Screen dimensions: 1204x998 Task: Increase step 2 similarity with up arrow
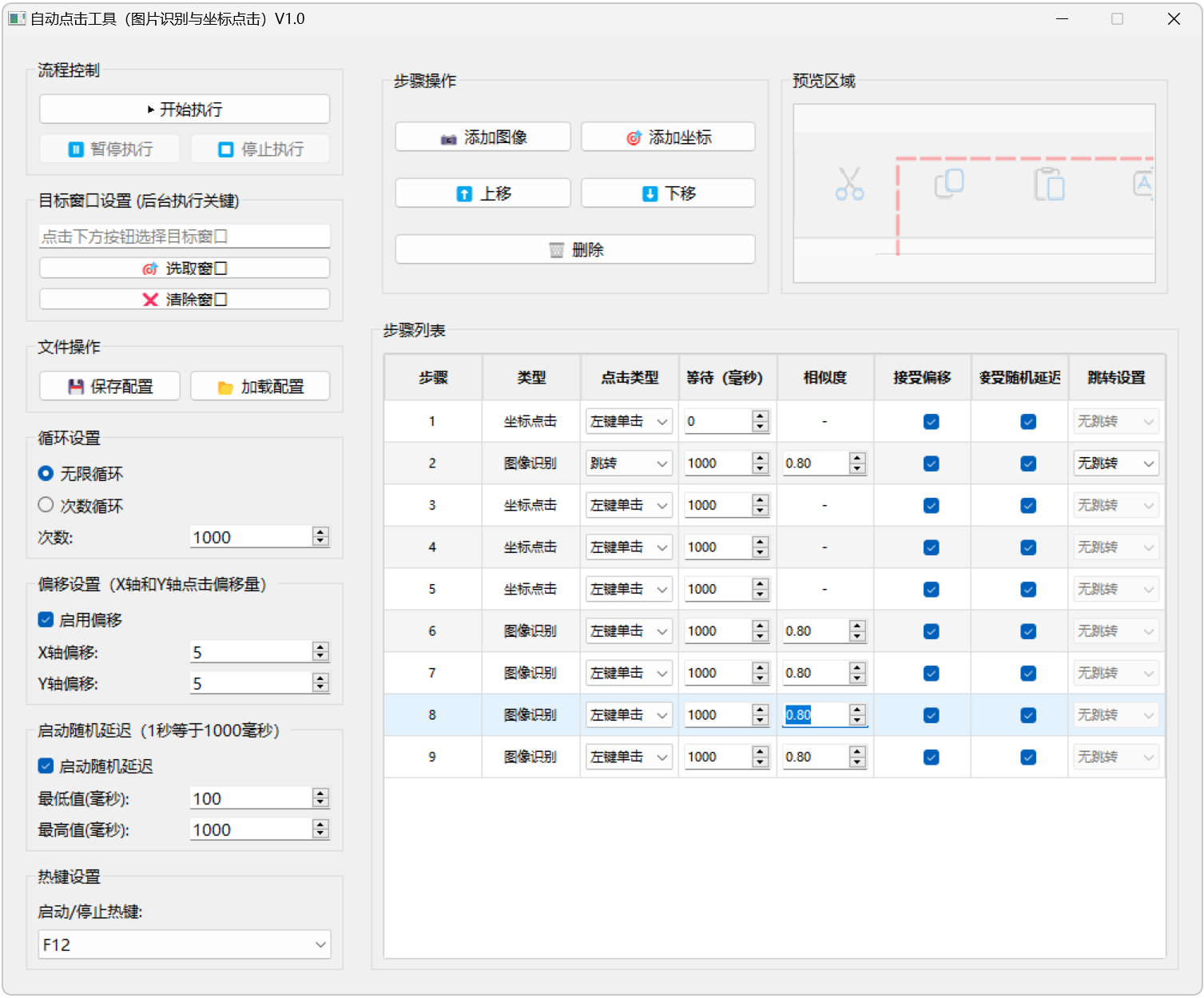tap(858, 458)
